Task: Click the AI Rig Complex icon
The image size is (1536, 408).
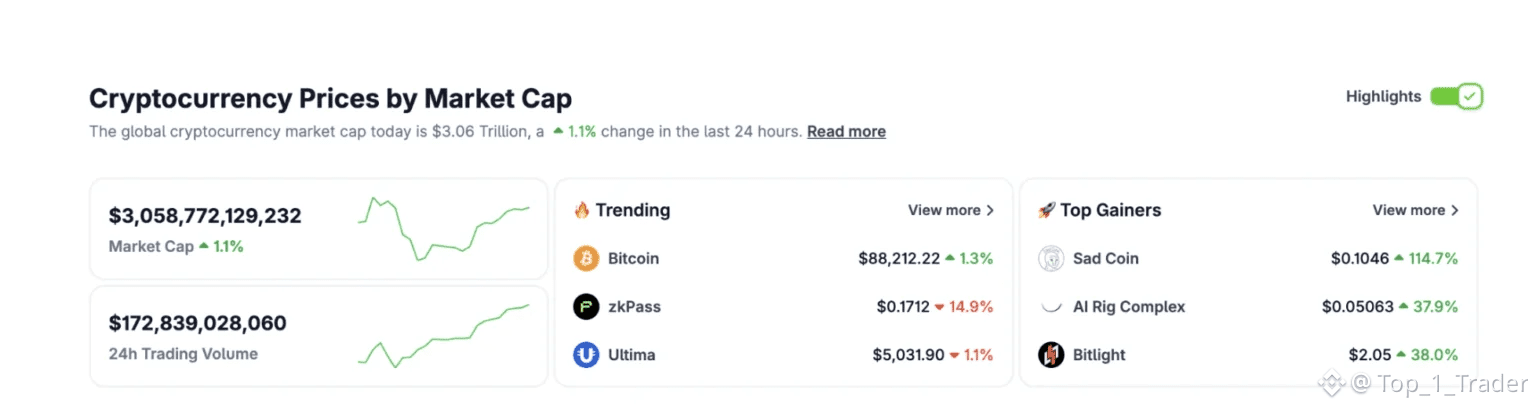Action: click(1051, 306)
